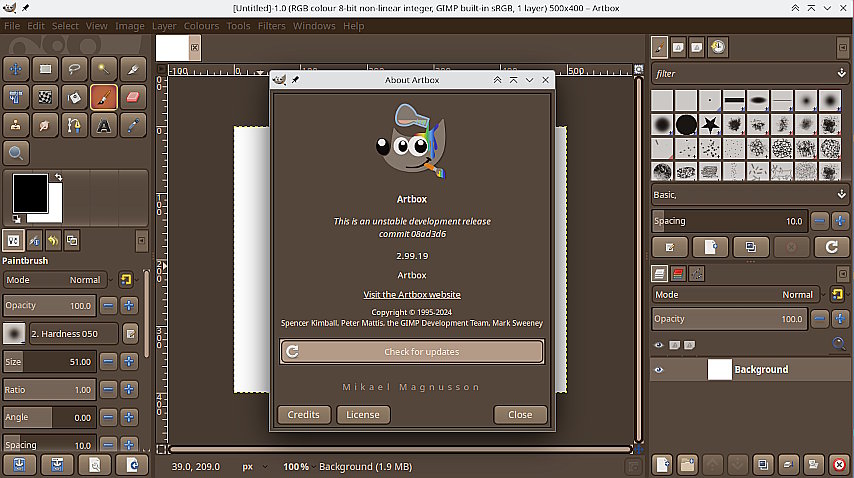This screenshot has width=854, height=478.
Task: Edit the Hardness 050 brush
Action: (x=131, y=334)
